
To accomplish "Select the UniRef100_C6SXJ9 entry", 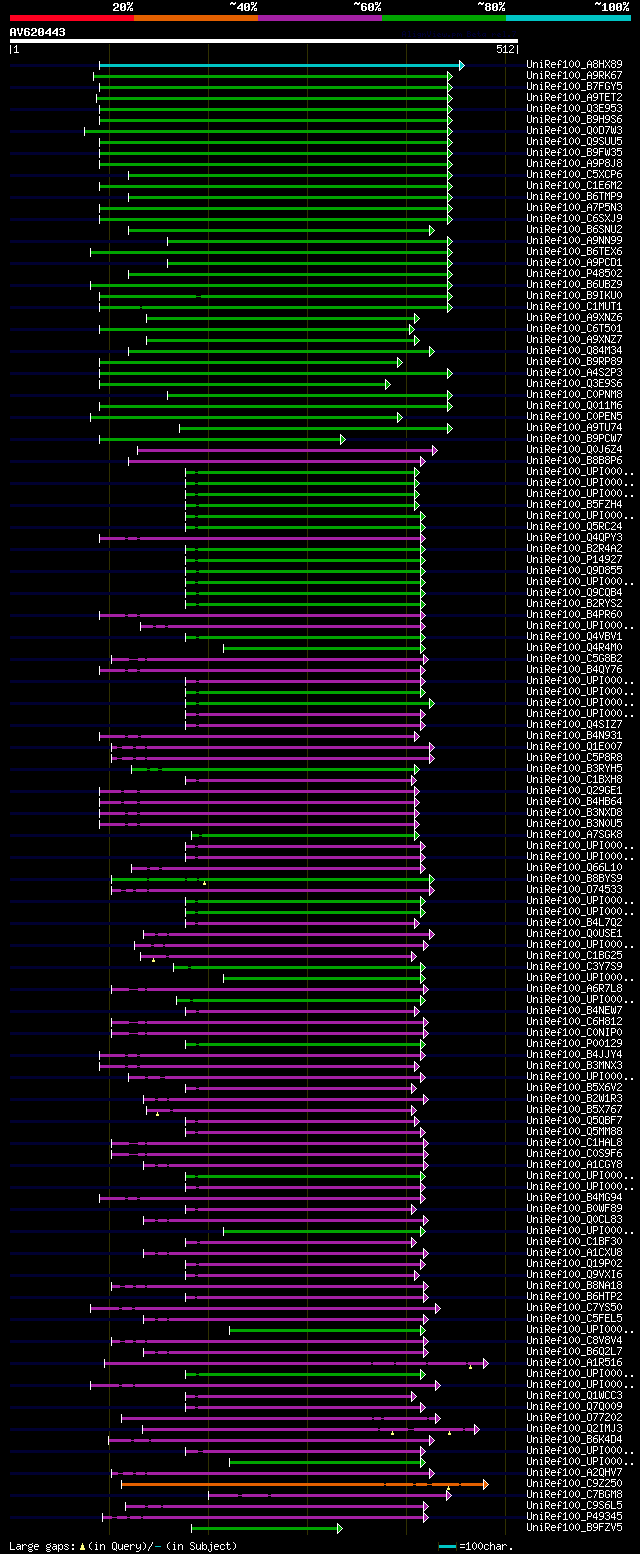I will tap(574, 219).
